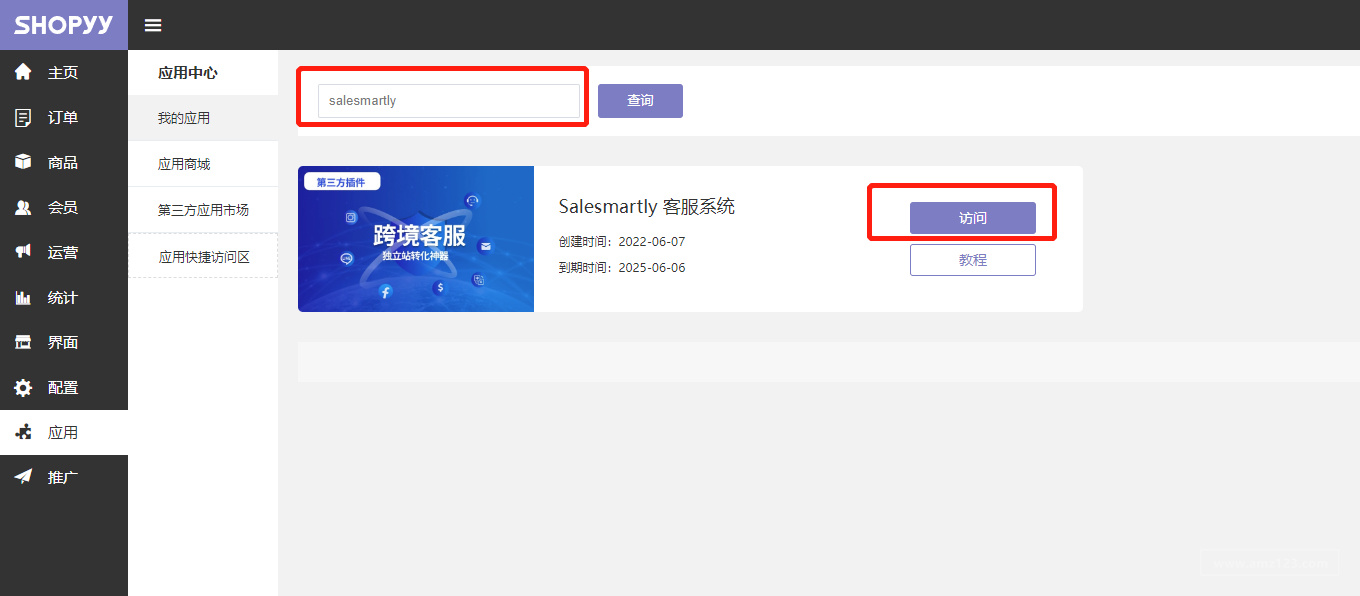Viewport: 1360px width, 596px height.
Task: Open the 主页 sidebar menu
Action: 64,72
